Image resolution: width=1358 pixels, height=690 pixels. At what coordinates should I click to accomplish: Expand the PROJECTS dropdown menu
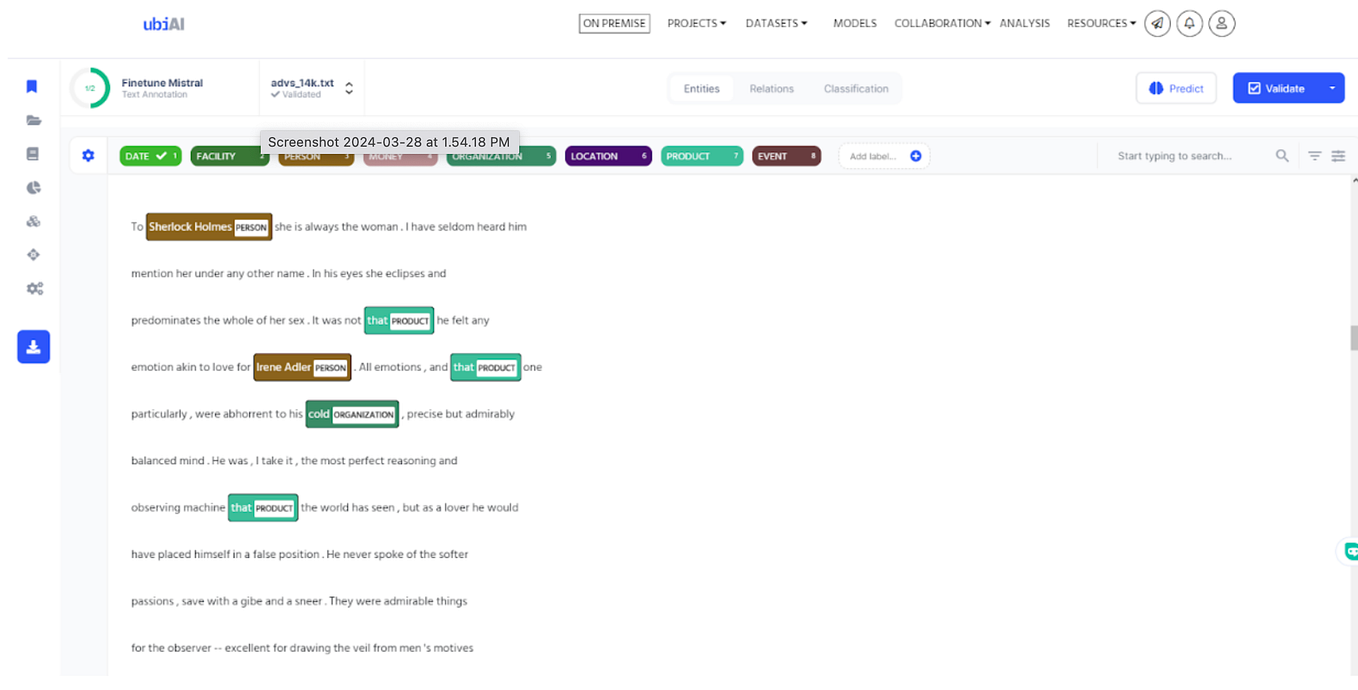click(696, 23)
